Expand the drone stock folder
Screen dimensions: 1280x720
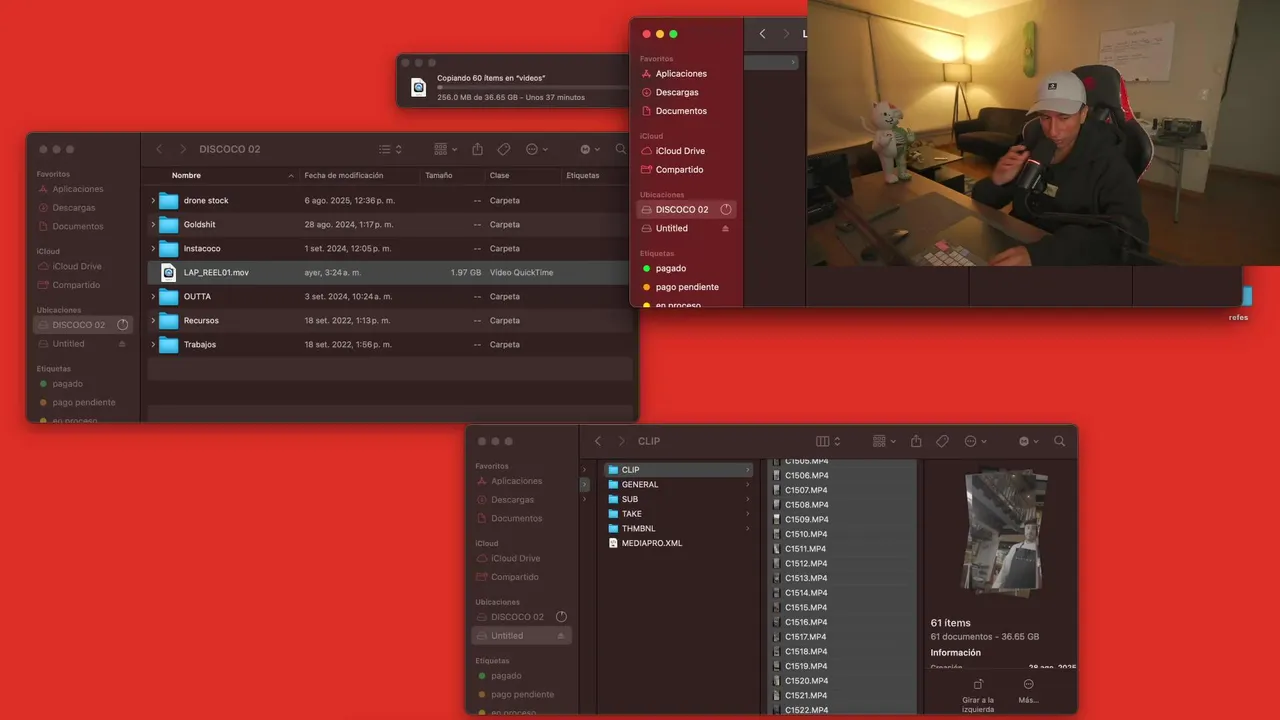click(x=153, y=200)
